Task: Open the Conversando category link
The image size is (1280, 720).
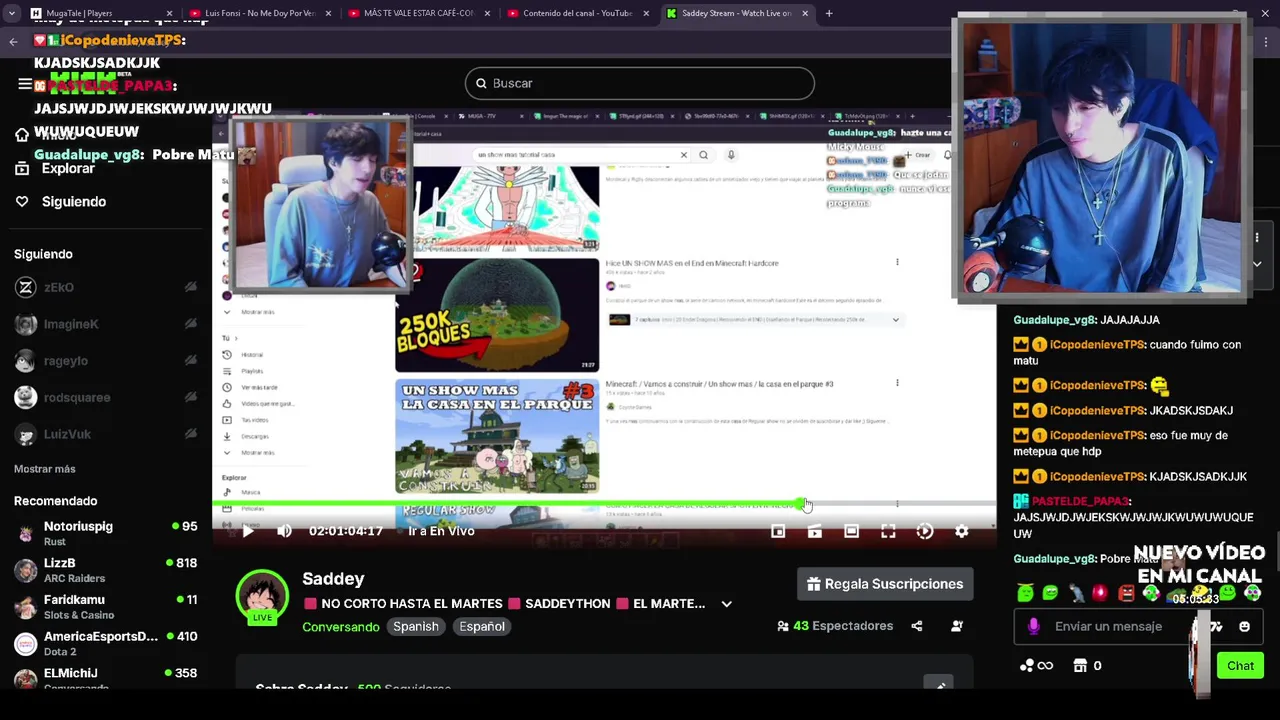Action: click(x=341, y=627)
